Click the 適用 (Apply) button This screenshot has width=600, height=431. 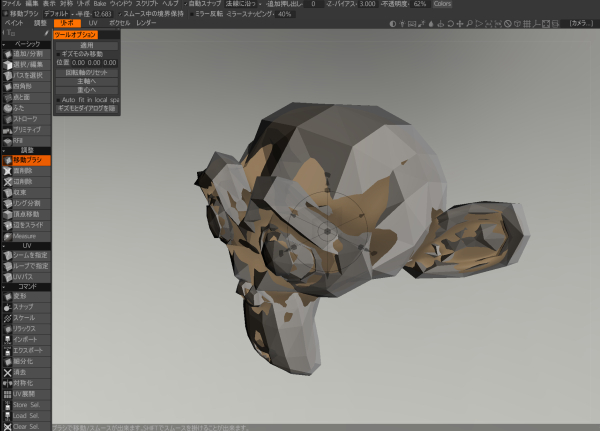pyautogui.click(x=87, y=45)
